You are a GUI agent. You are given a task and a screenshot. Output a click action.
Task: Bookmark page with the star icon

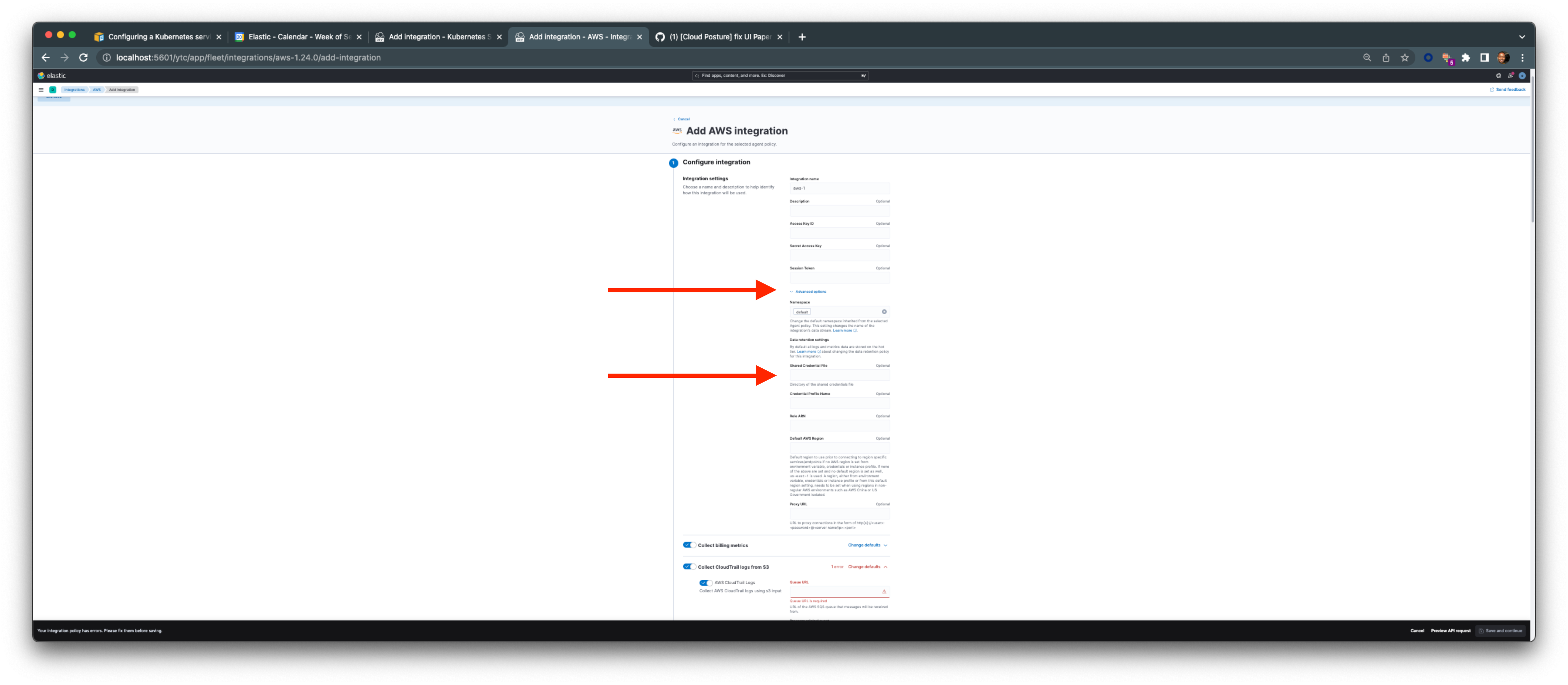(1405, 57)
